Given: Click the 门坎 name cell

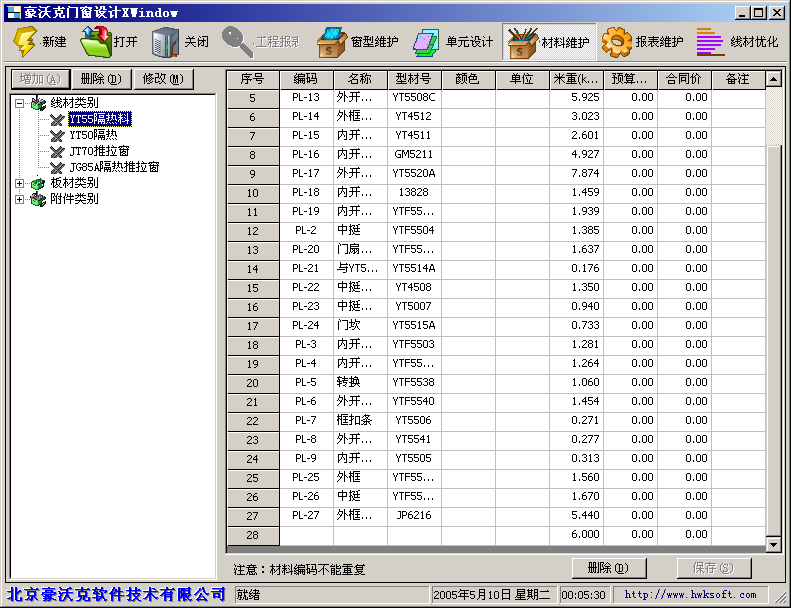Looking at the screenshot, I should click(360, 325).
